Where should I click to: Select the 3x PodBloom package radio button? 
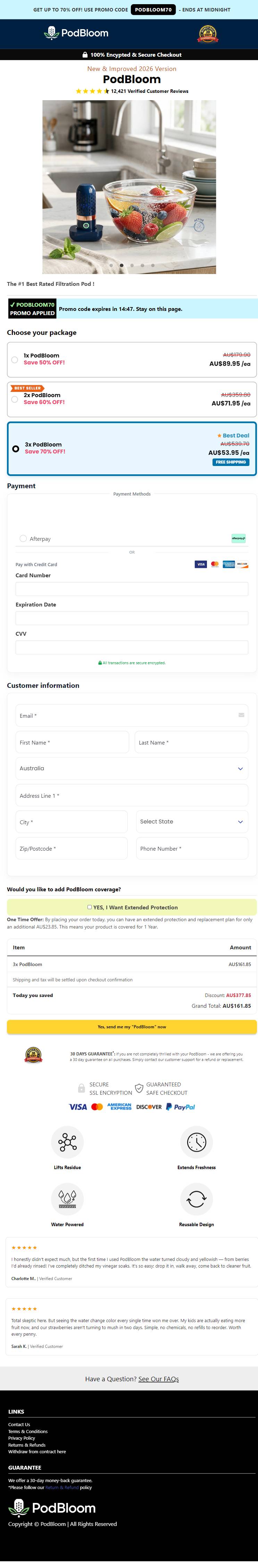(16, 449)
